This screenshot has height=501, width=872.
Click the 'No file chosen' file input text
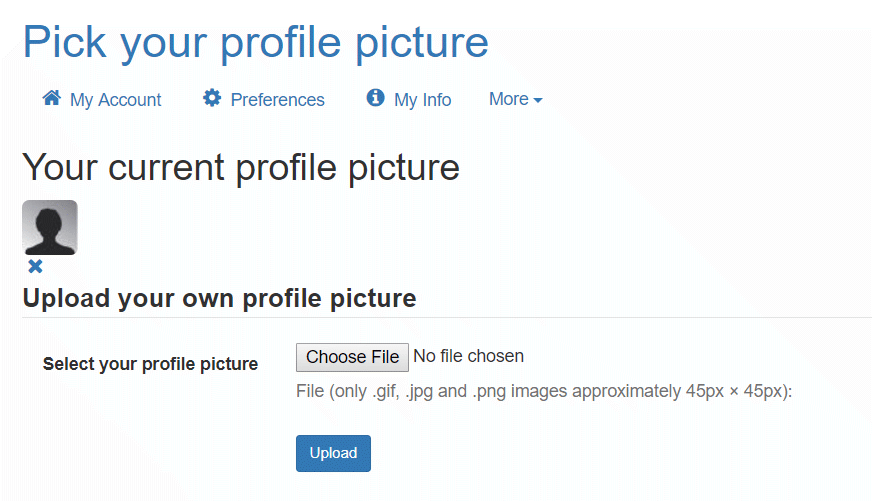468,356
